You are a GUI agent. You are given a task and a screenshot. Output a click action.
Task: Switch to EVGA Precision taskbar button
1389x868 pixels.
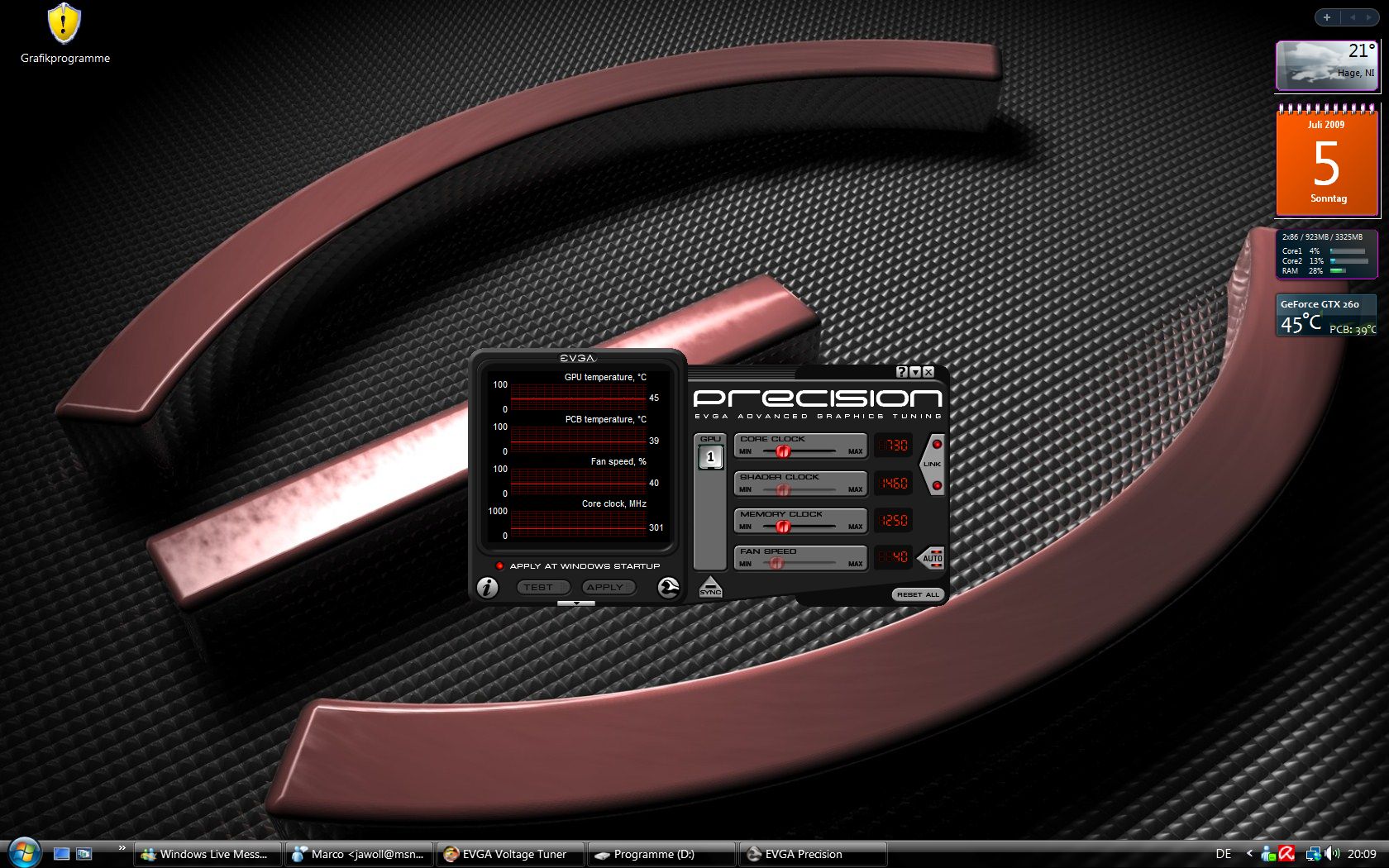pyautogui.click(x=814, y=854)
